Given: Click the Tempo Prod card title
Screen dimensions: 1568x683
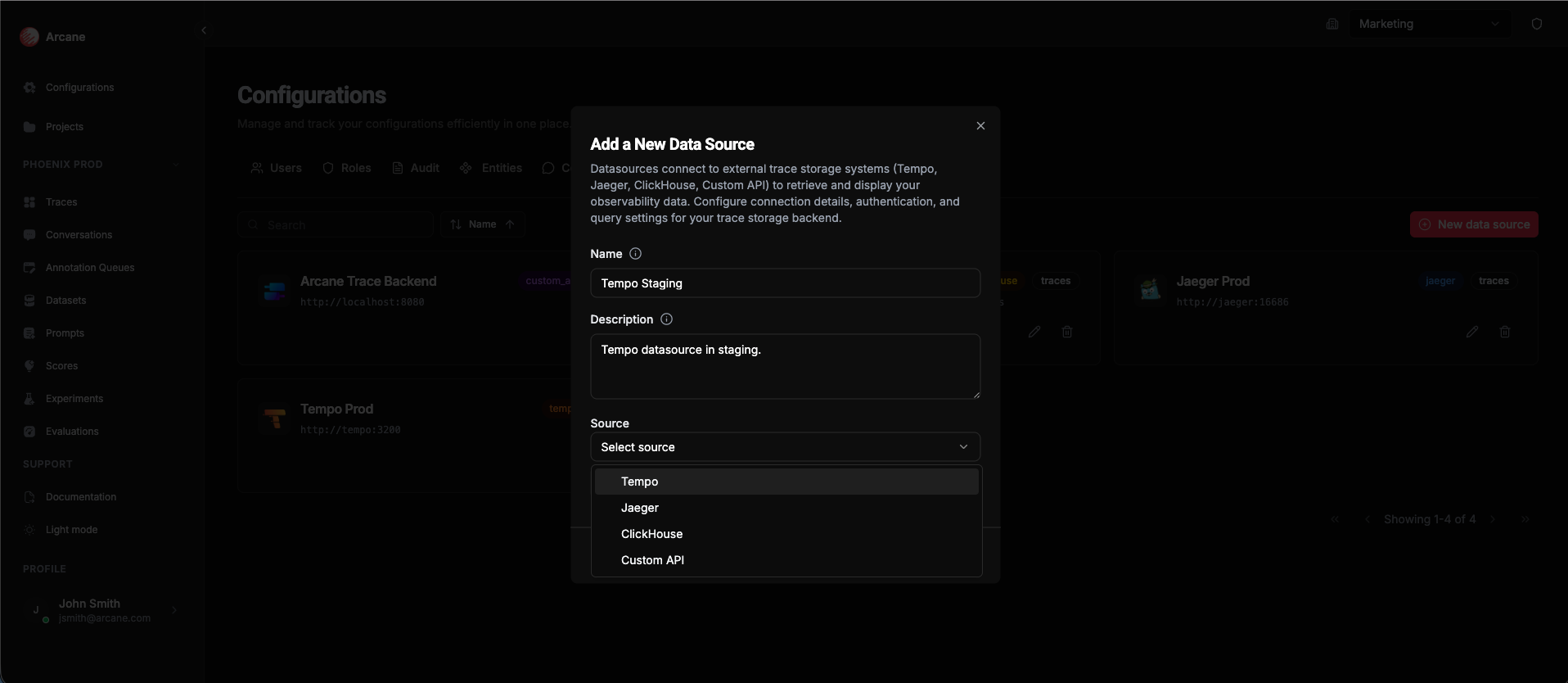Looking at the screenshot, I should (336, 409).
